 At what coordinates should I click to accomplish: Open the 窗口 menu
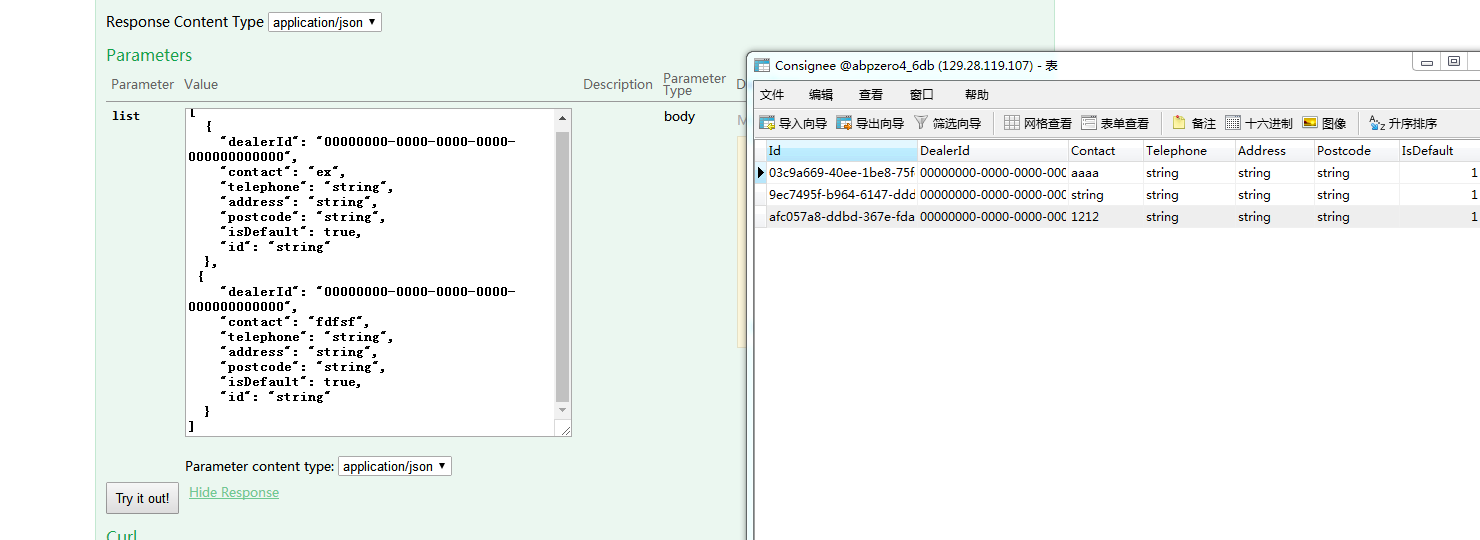coord(922,95)
